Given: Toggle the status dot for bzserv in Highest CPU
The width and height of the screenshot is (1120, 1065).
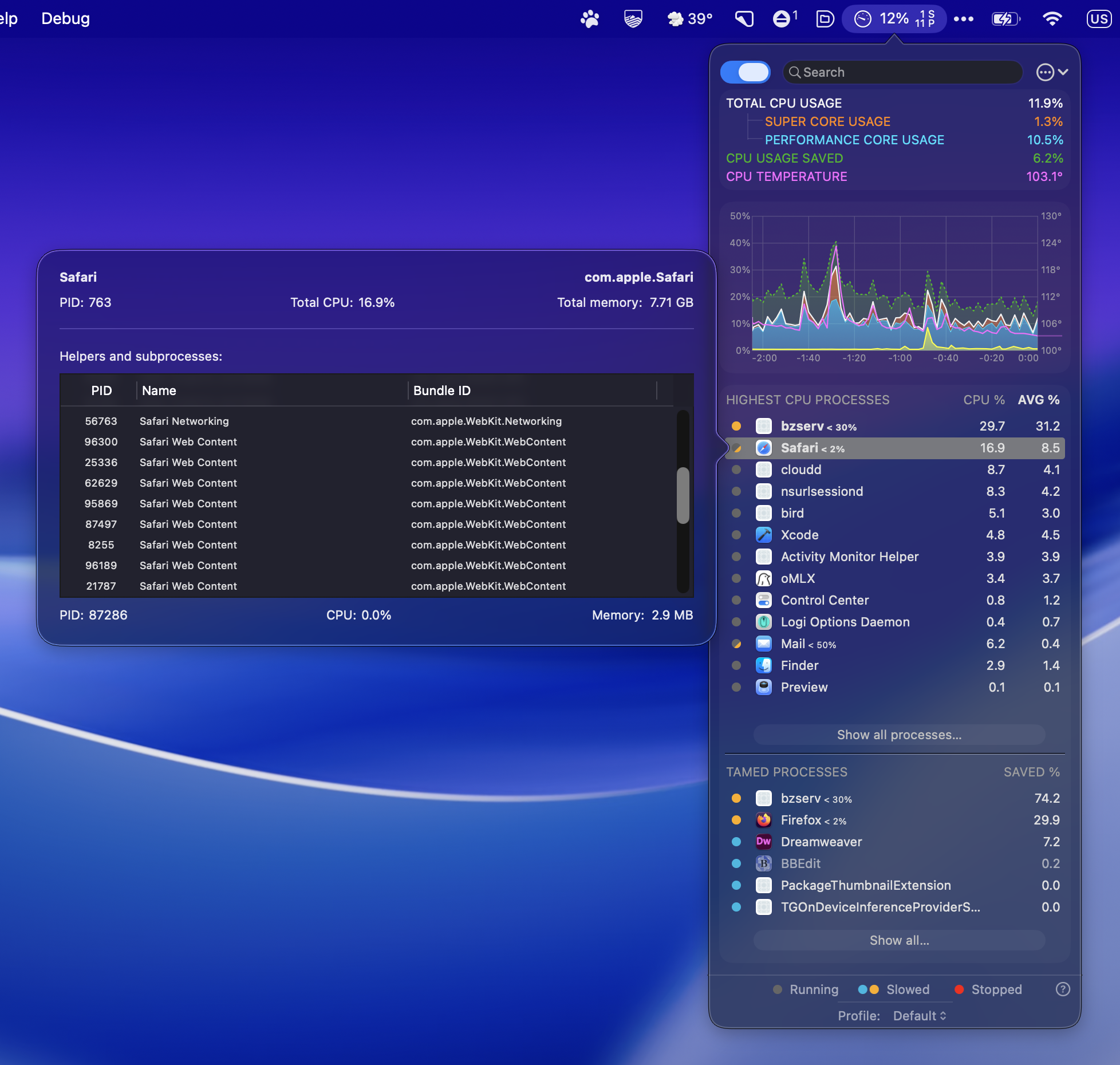Looking at the screenshot, I should pyautogui.click(x=736, y=426).
